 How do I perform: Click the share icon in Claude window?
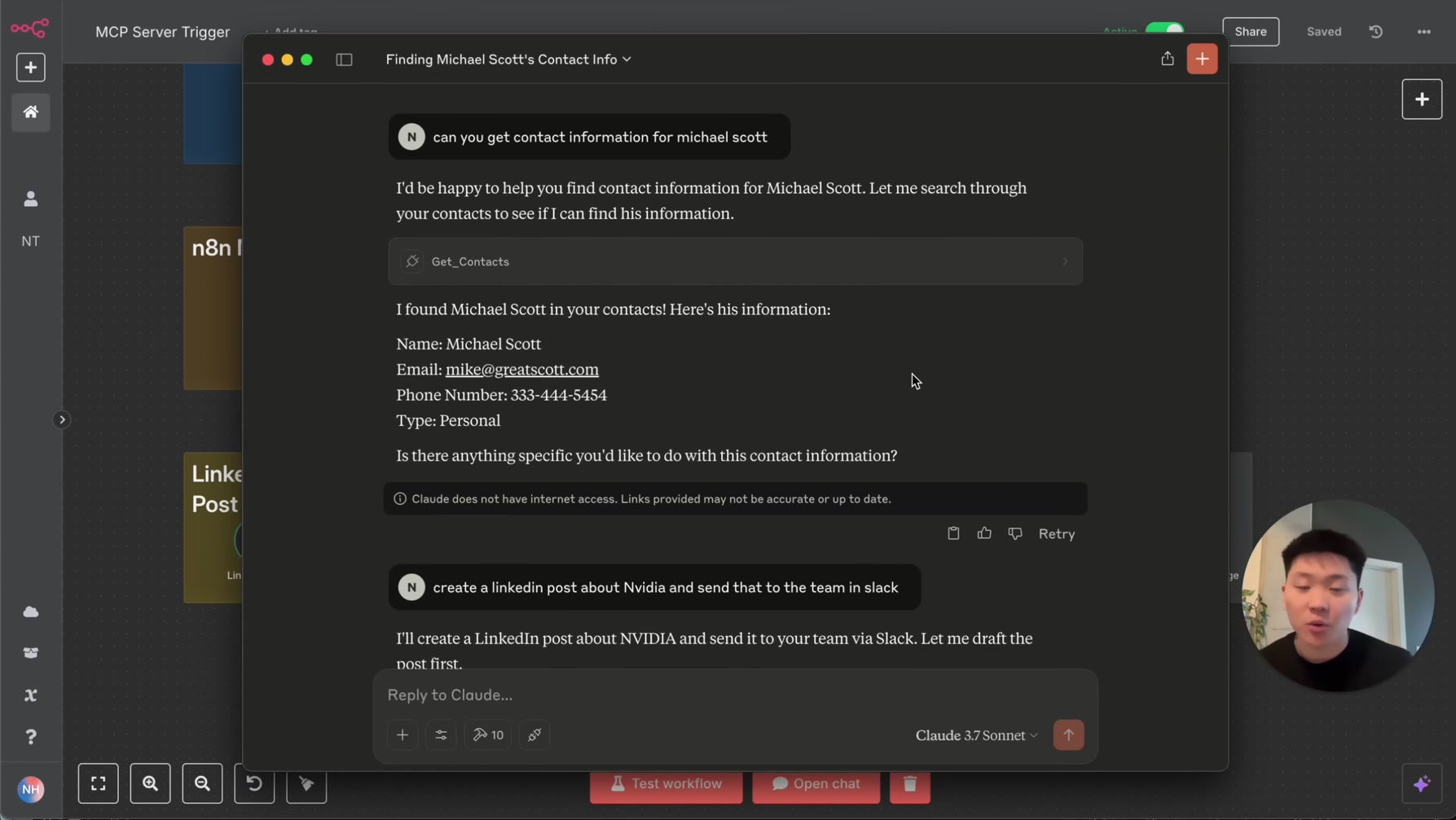tap(1168, 59)
